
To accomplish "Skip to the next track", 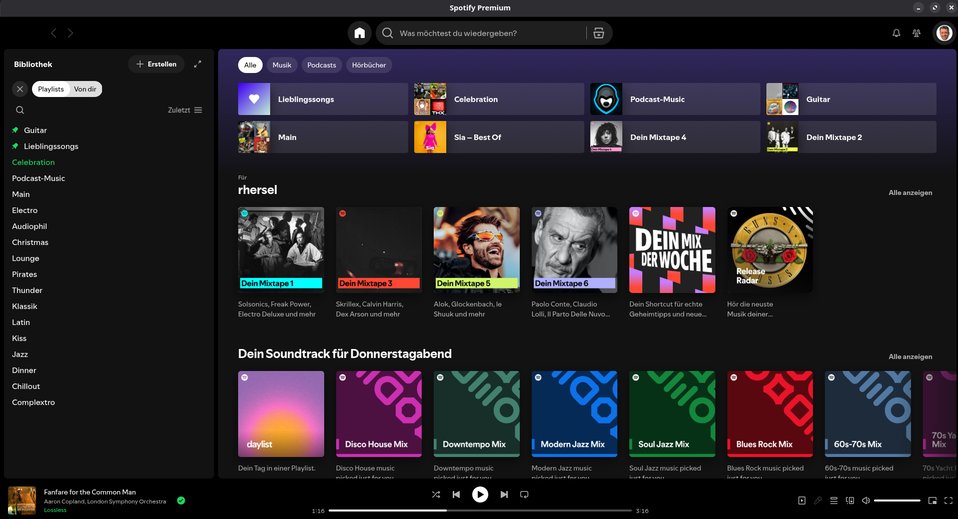I will (x=504, y=494).
